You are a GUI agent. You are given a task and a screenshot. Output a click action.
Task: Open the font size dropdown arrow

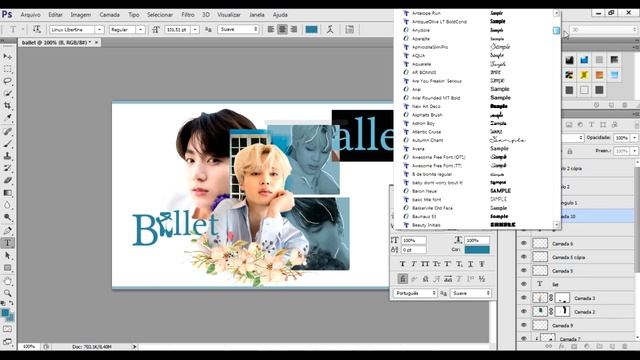point(195,29)
